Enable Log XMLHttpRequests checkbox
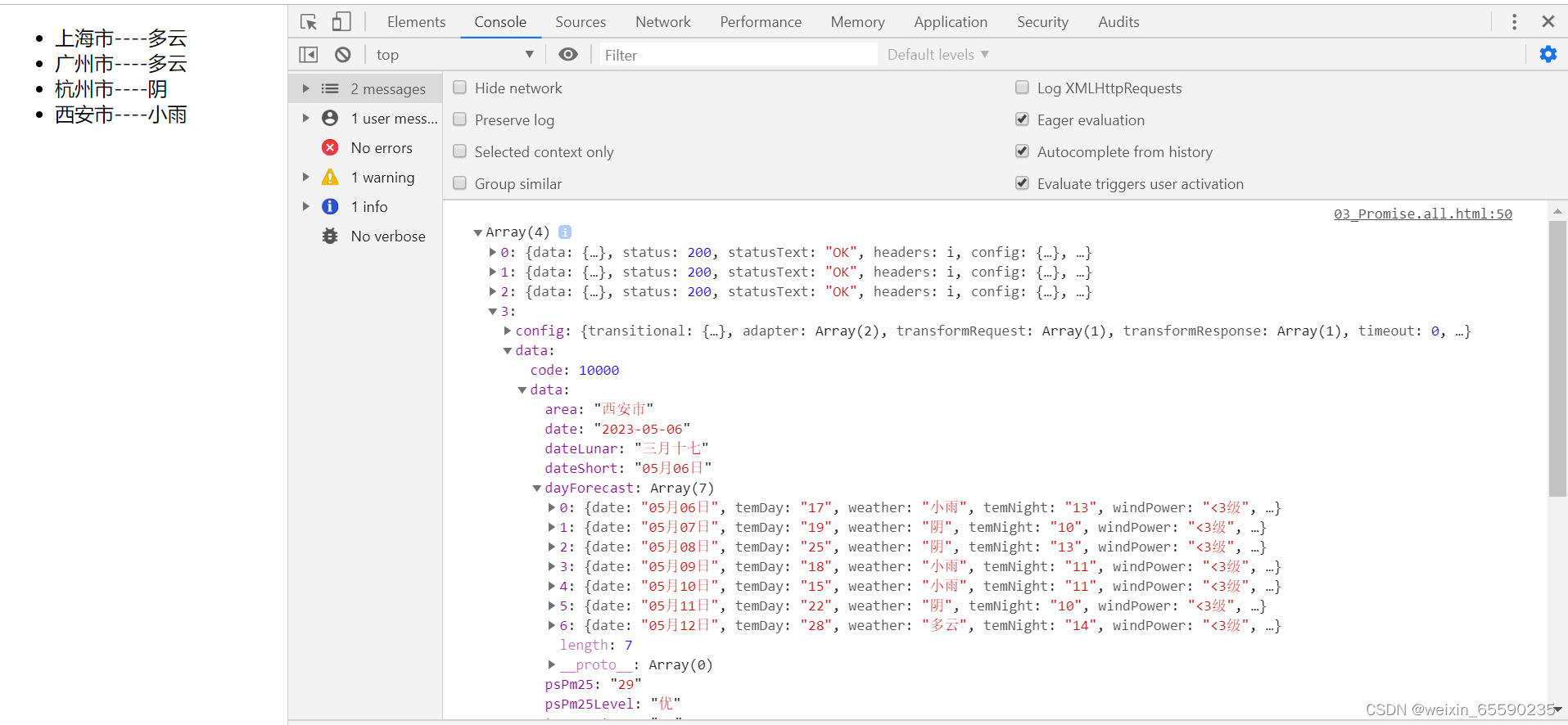The width and height of the screenshot is (1568, 725). (x=1022, y=88)
